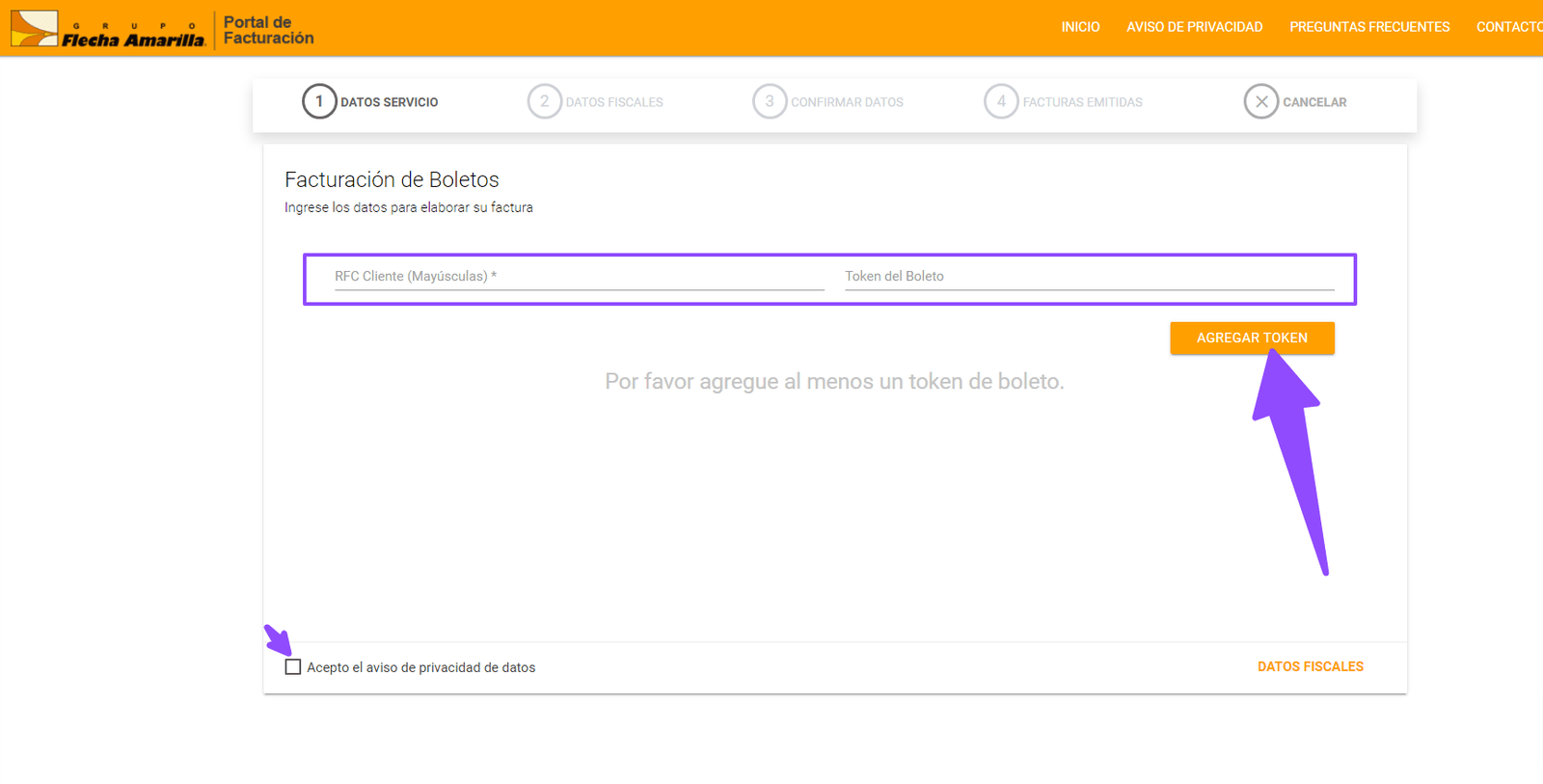1543x784 pixels.
Task: Focus the RFC Cliente input field
Action: pos(580,277)
